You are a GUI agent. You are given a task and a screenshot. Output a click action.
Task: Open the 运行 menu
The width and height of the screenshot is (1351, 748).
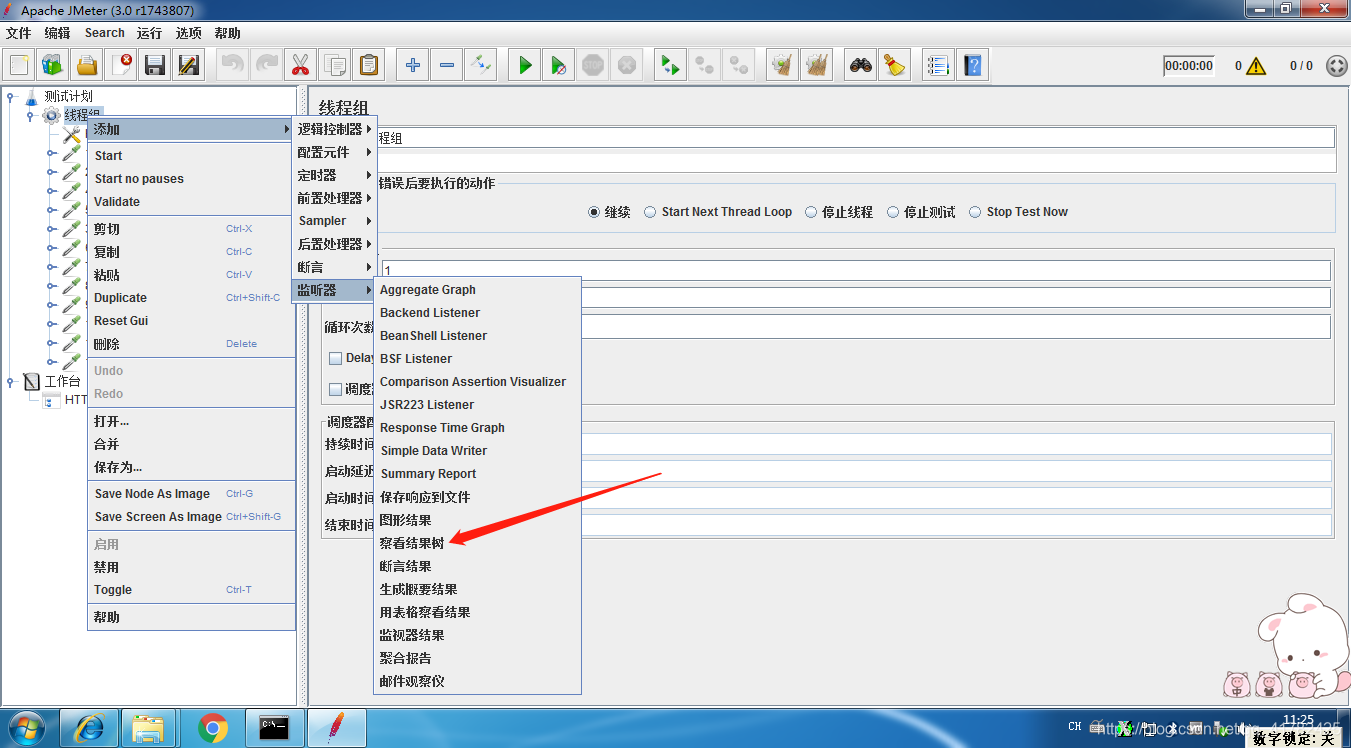click(x=149, y=33)
